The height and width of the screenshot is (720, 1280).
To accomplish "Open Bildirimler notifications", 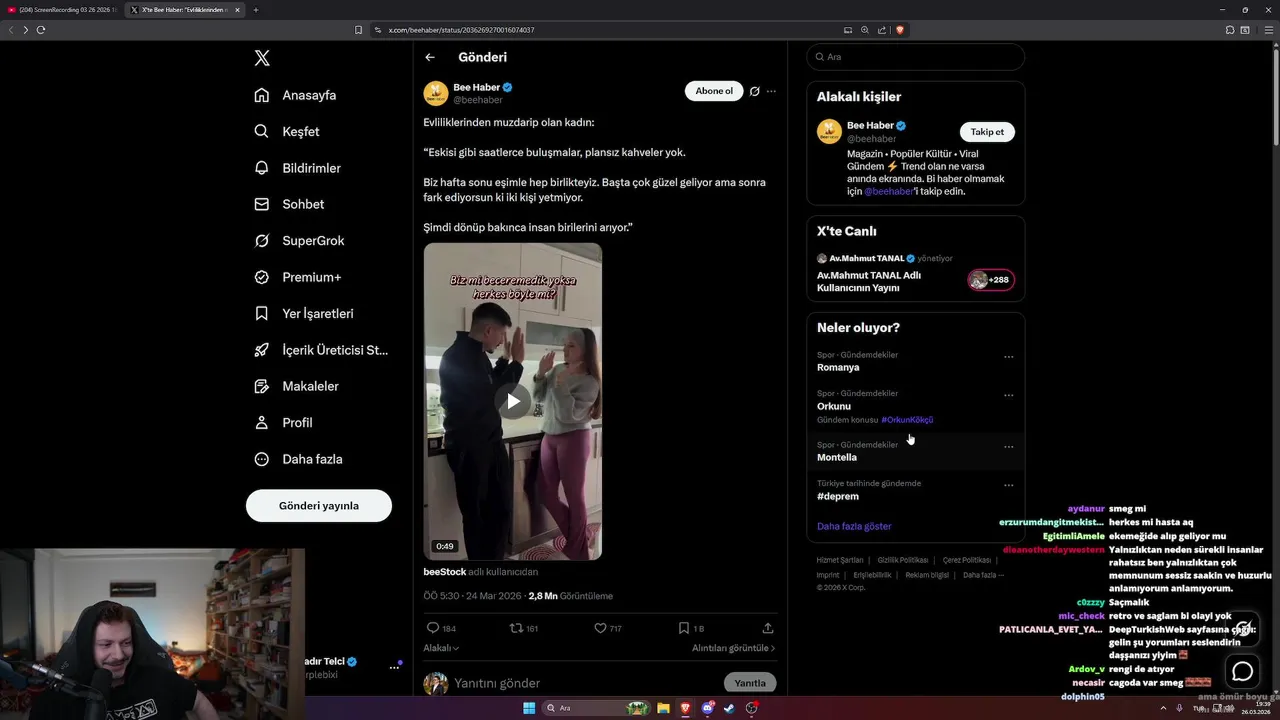I will (297, 168).
